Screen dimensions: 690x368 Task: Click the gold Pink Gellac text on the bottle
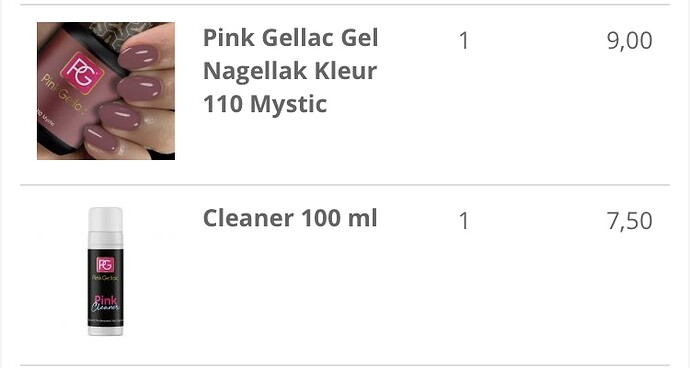point(64,94)
